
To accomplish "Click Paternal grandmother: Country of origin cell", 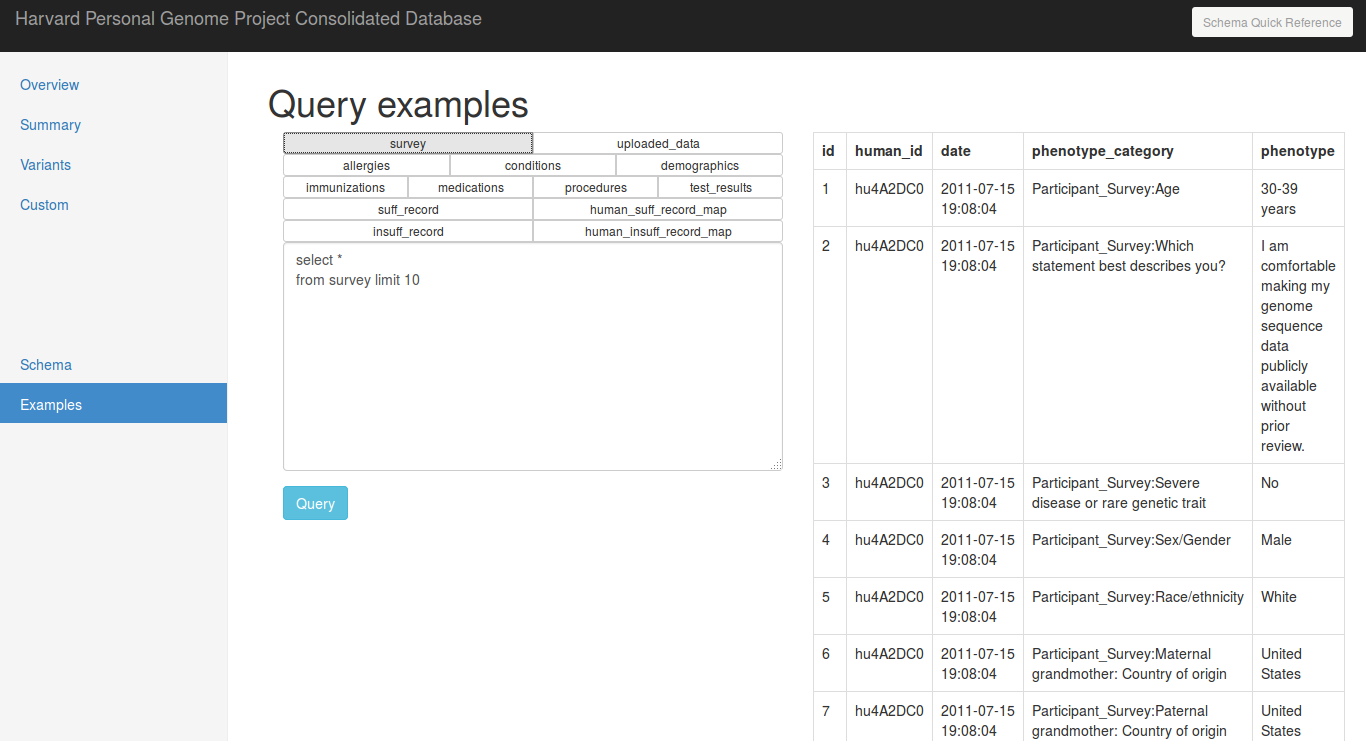I will click(1138, 716).
